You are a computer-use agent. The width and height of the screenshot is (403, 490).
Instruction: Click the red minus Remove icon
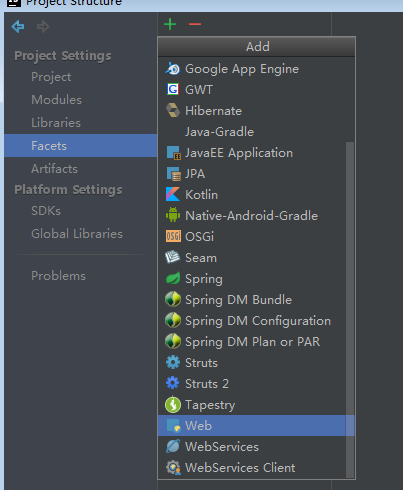point(195,24)
